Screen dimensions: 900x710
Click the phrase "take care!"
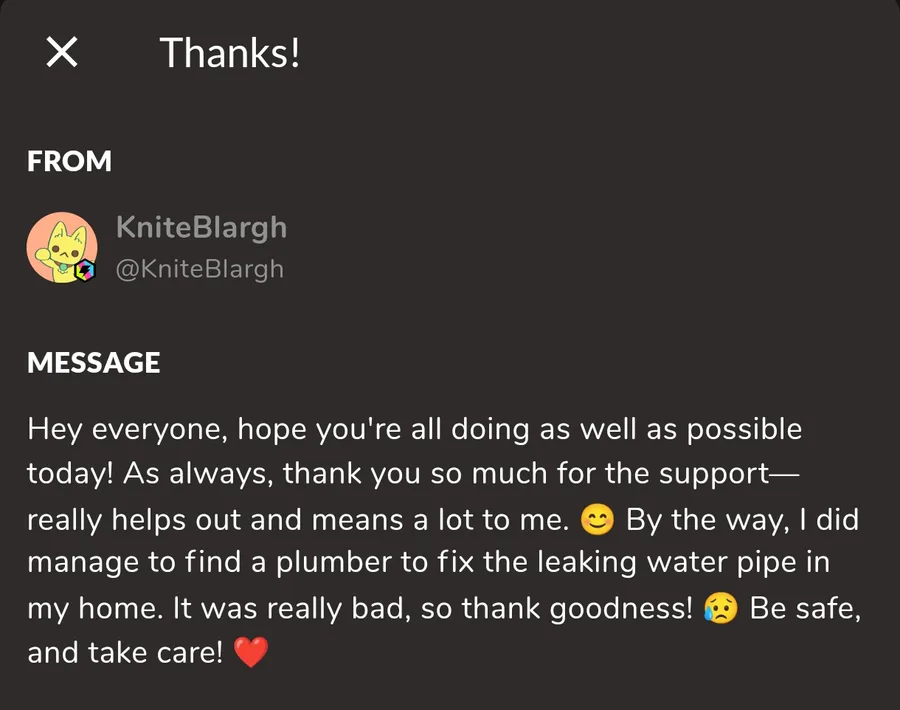pyautogui.click(x=155, y=653)
